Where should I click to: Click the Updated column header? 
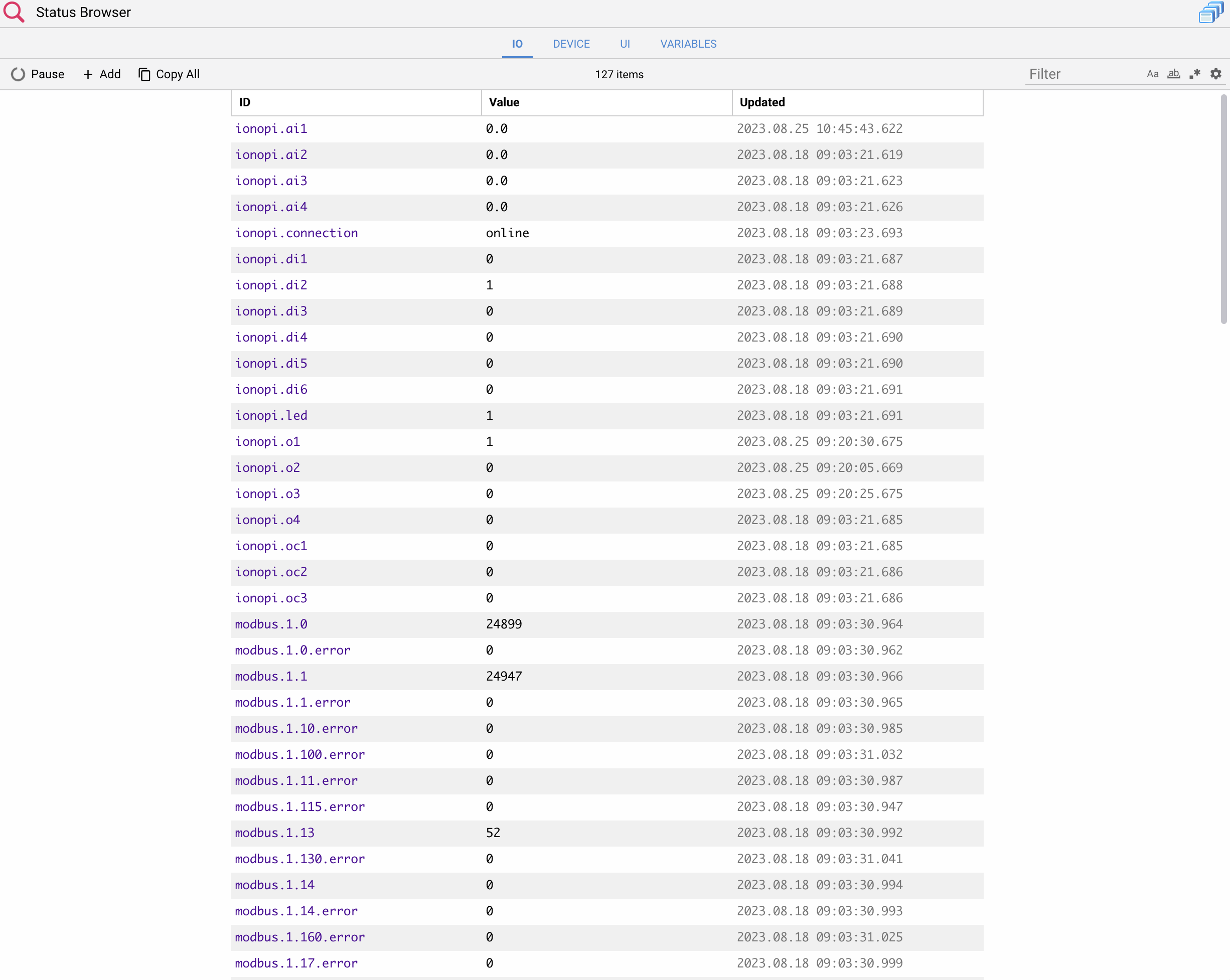[857, 103]
